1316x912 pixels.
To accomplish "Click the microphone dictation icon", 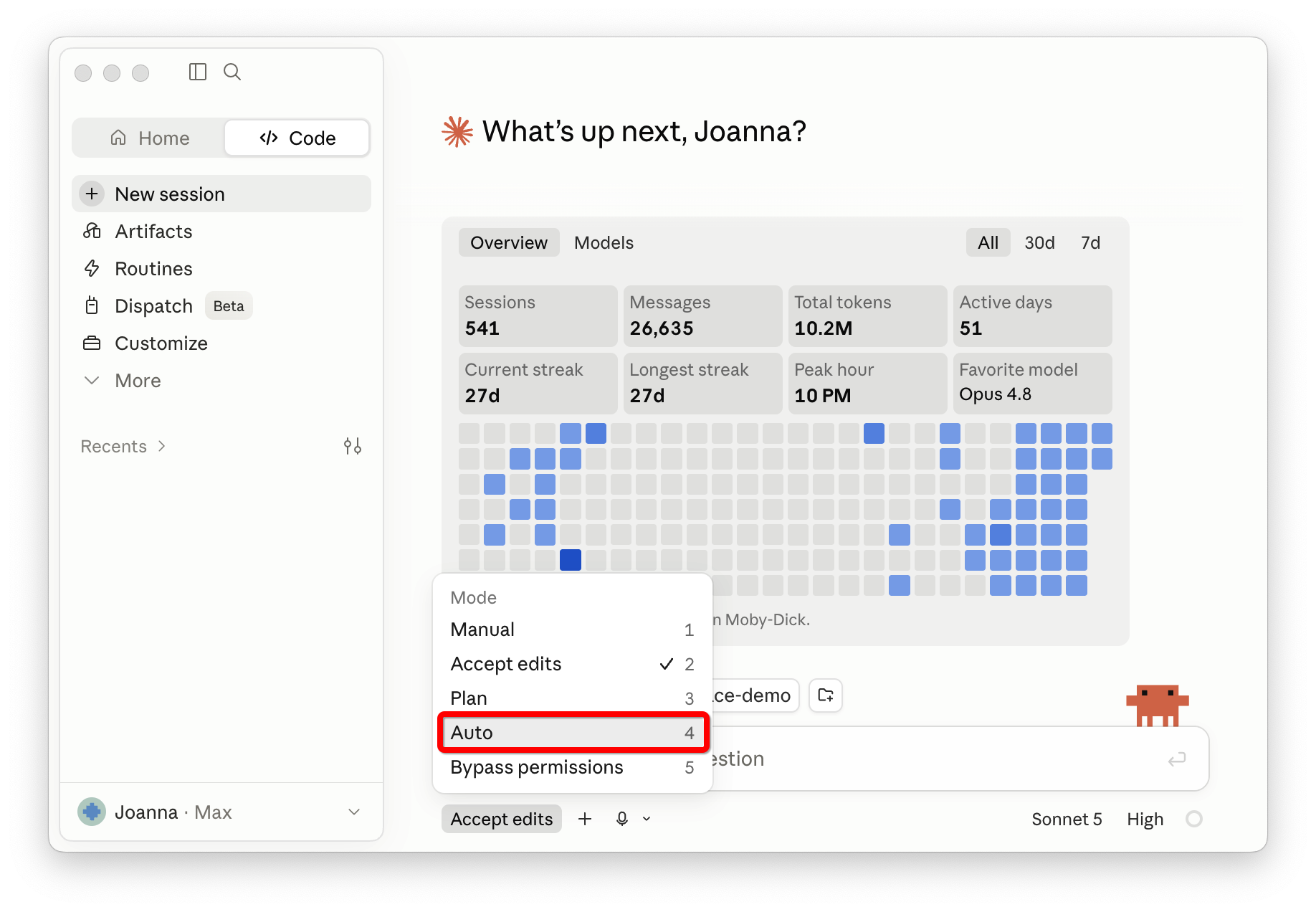I will pyautogui.click(x=622, y=819).
